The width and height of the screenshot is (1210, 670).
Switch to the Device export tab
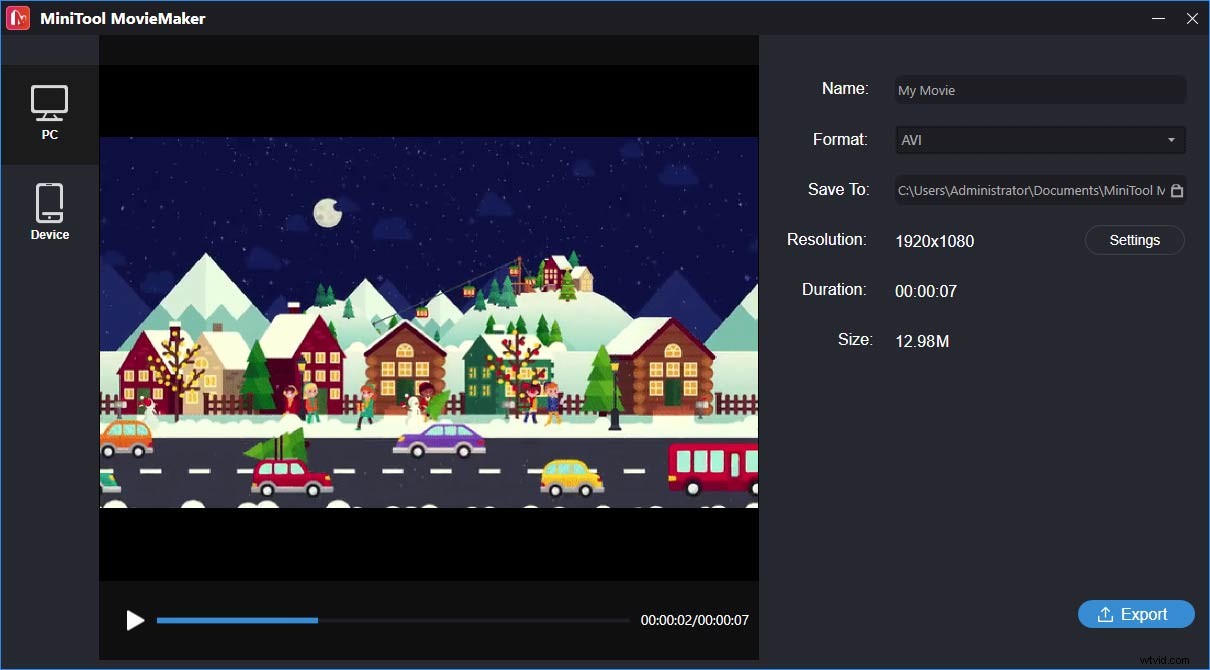tap(50, 212)
